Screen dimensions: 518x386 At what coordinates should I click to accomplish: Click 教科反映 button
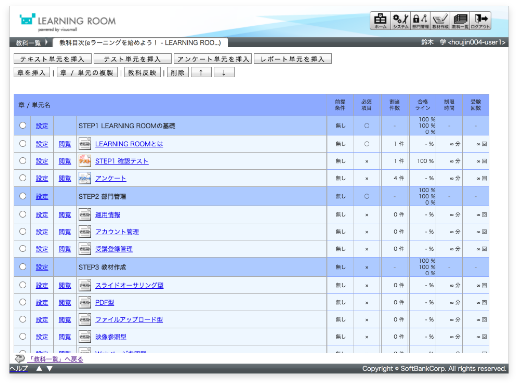(x=142, y=72)
